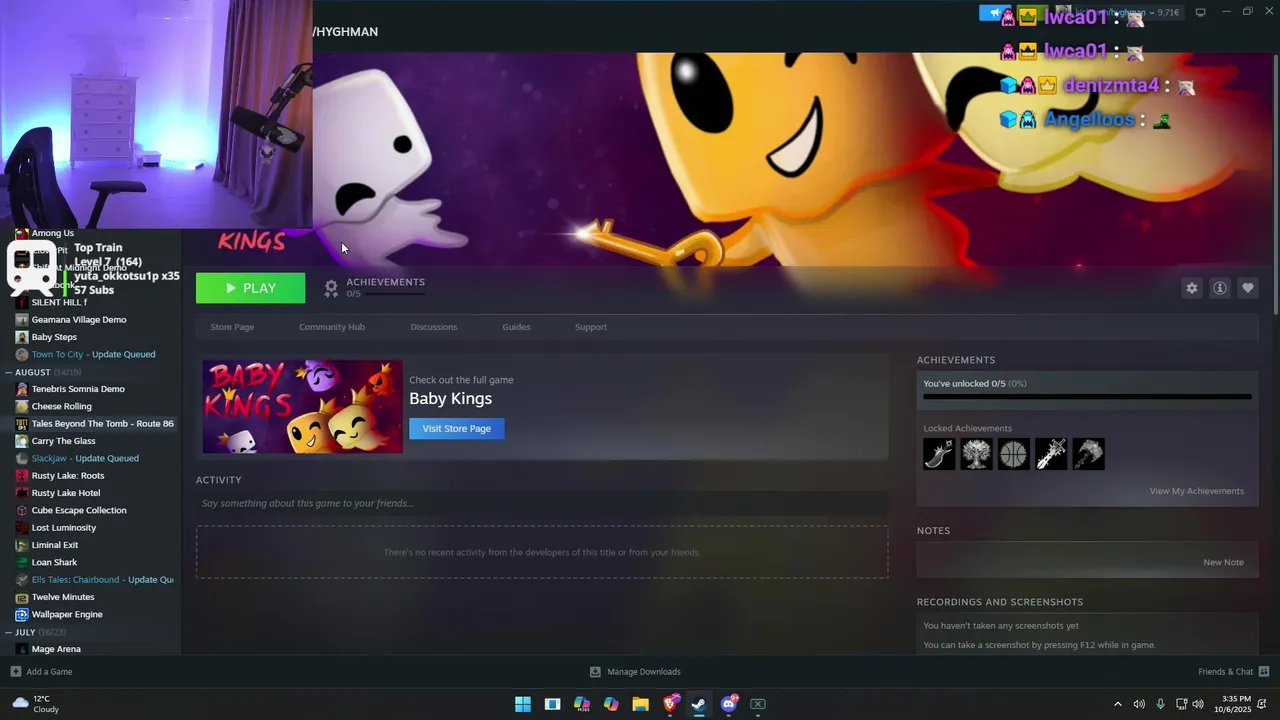
Task: Click View My Achievements link
Action: [1197, 491]
